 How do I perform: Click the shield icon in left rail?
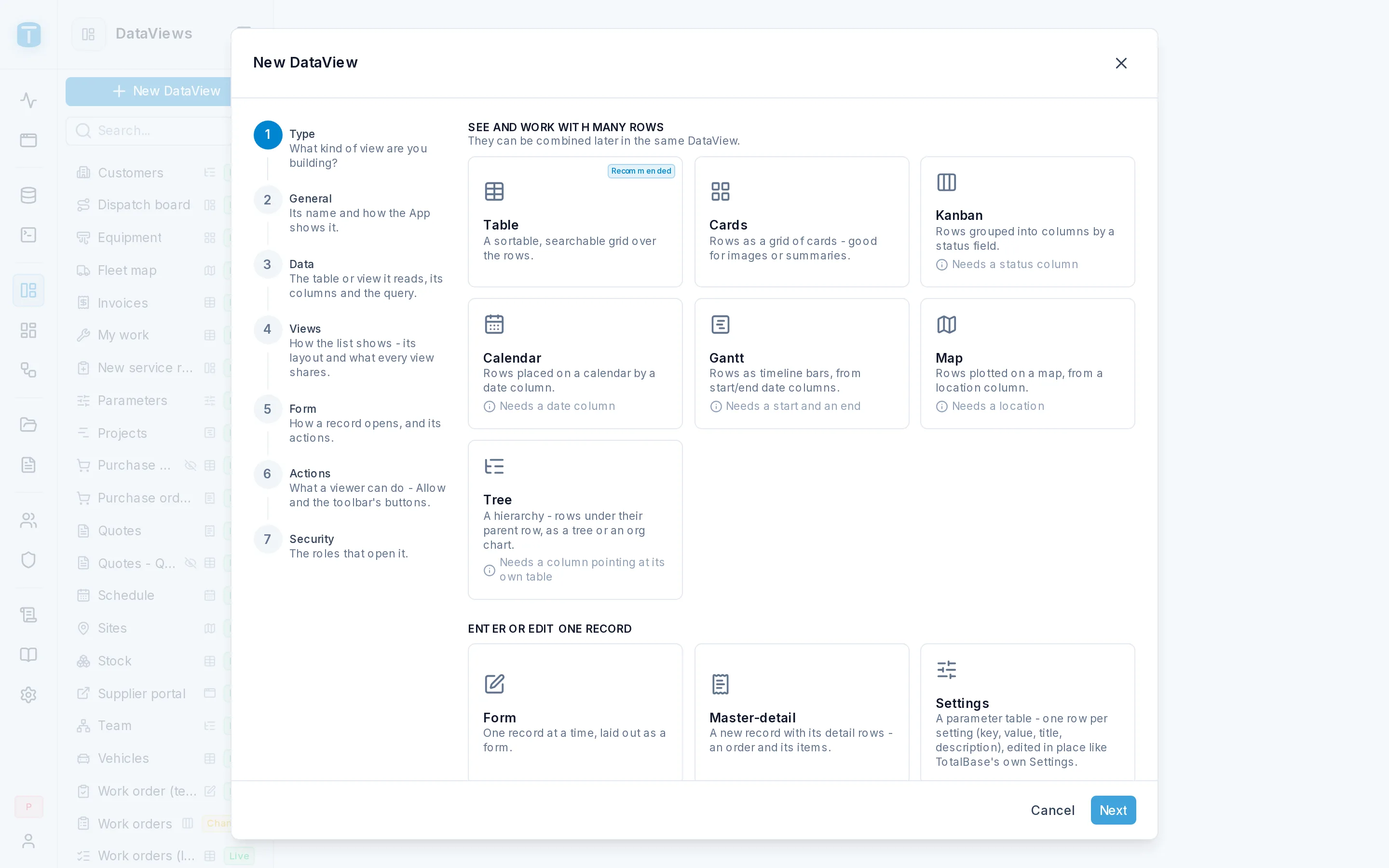click(x=28, y=560)
